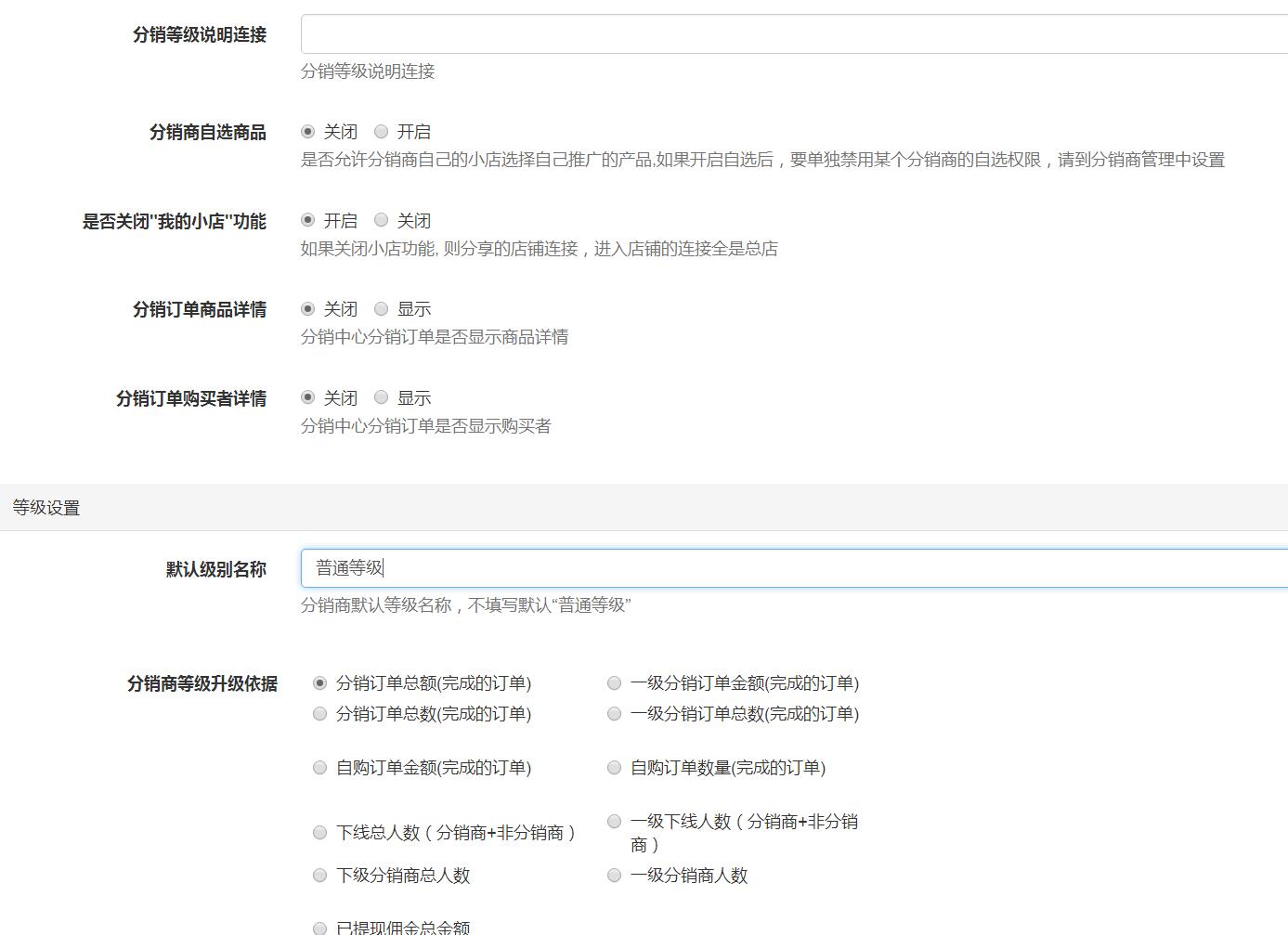Choose 自购订单数量(完成的订单) option
1288x935 pixels.
click(x=614, y=768)
